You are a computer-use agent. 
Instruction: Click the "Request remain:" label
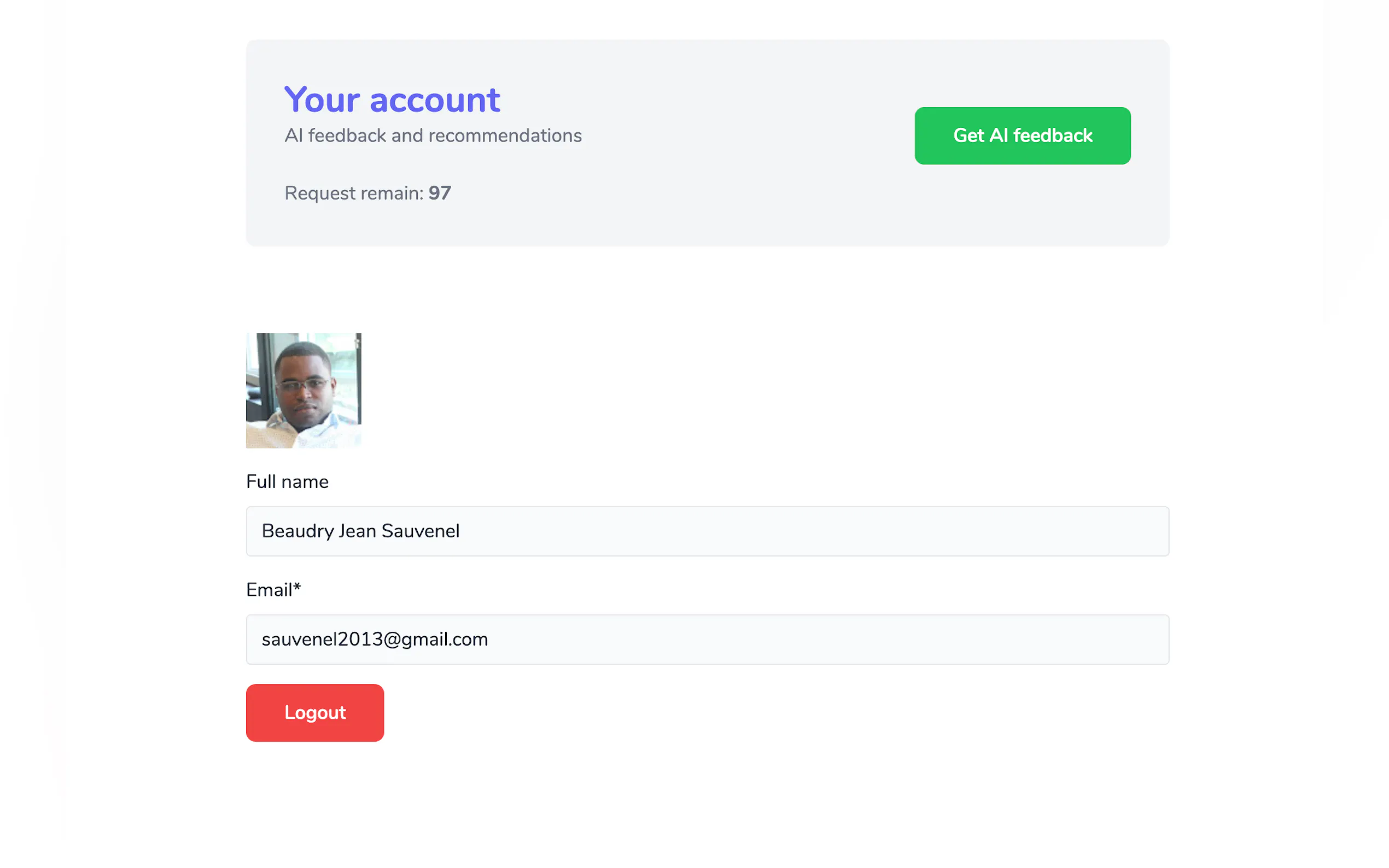tap(354, 193)
